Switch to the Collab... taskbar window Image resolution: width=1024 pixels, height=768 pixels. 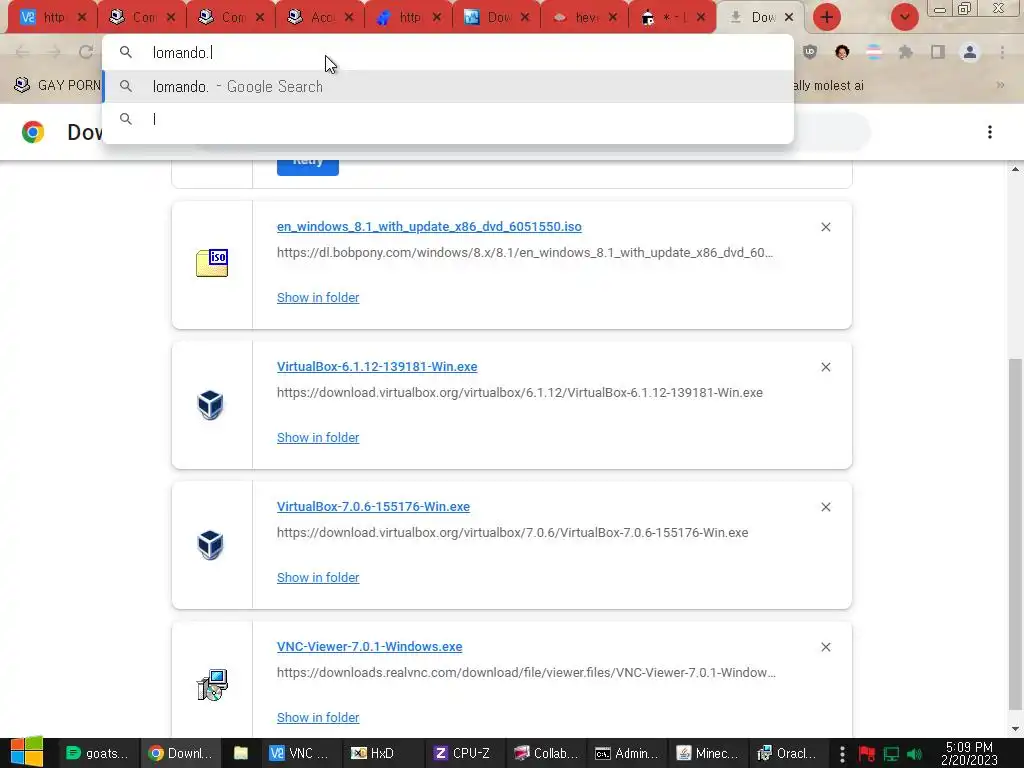[x=546, y=754]
